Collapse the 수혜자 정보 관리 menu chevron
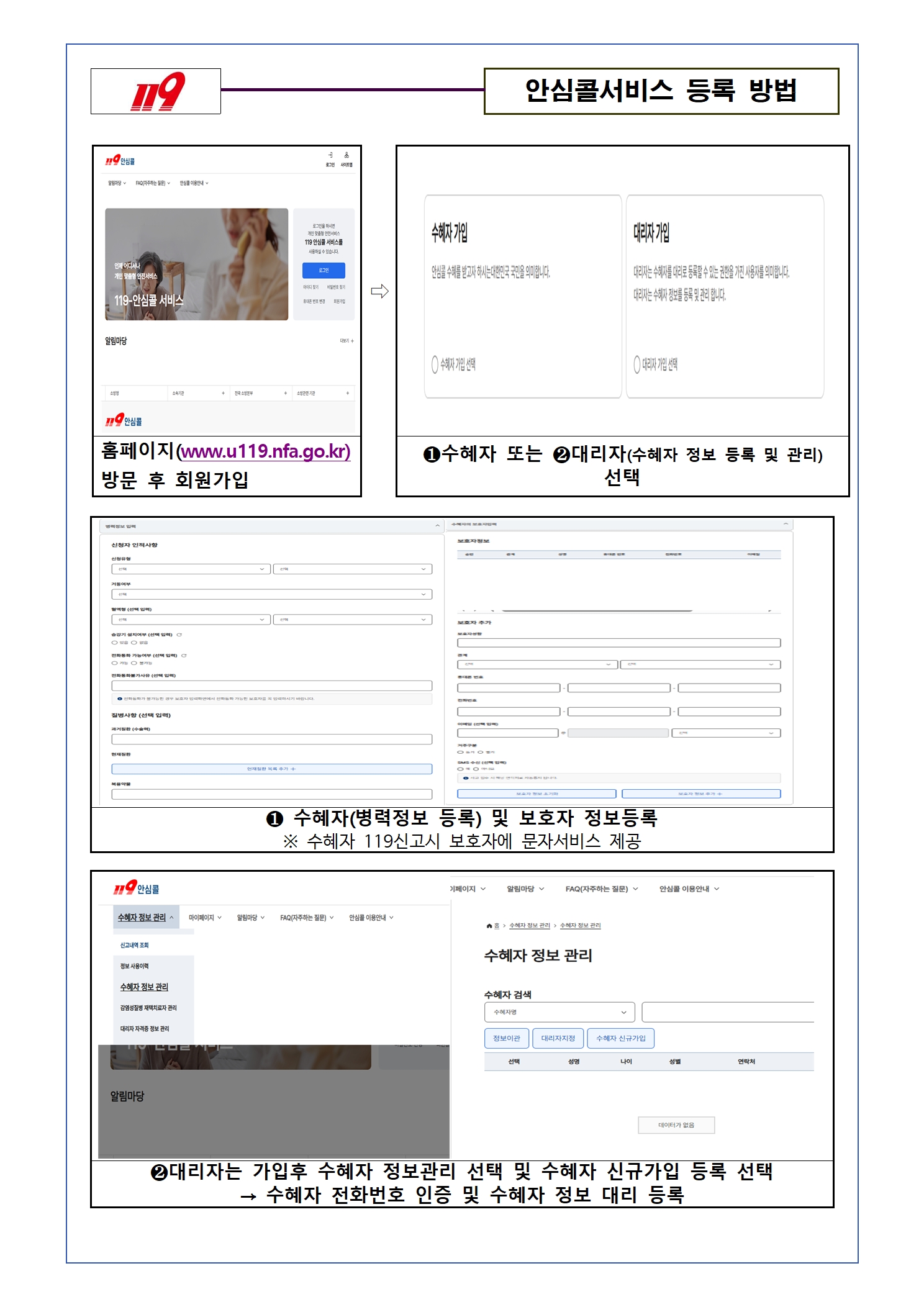 [x=171, y=917]
